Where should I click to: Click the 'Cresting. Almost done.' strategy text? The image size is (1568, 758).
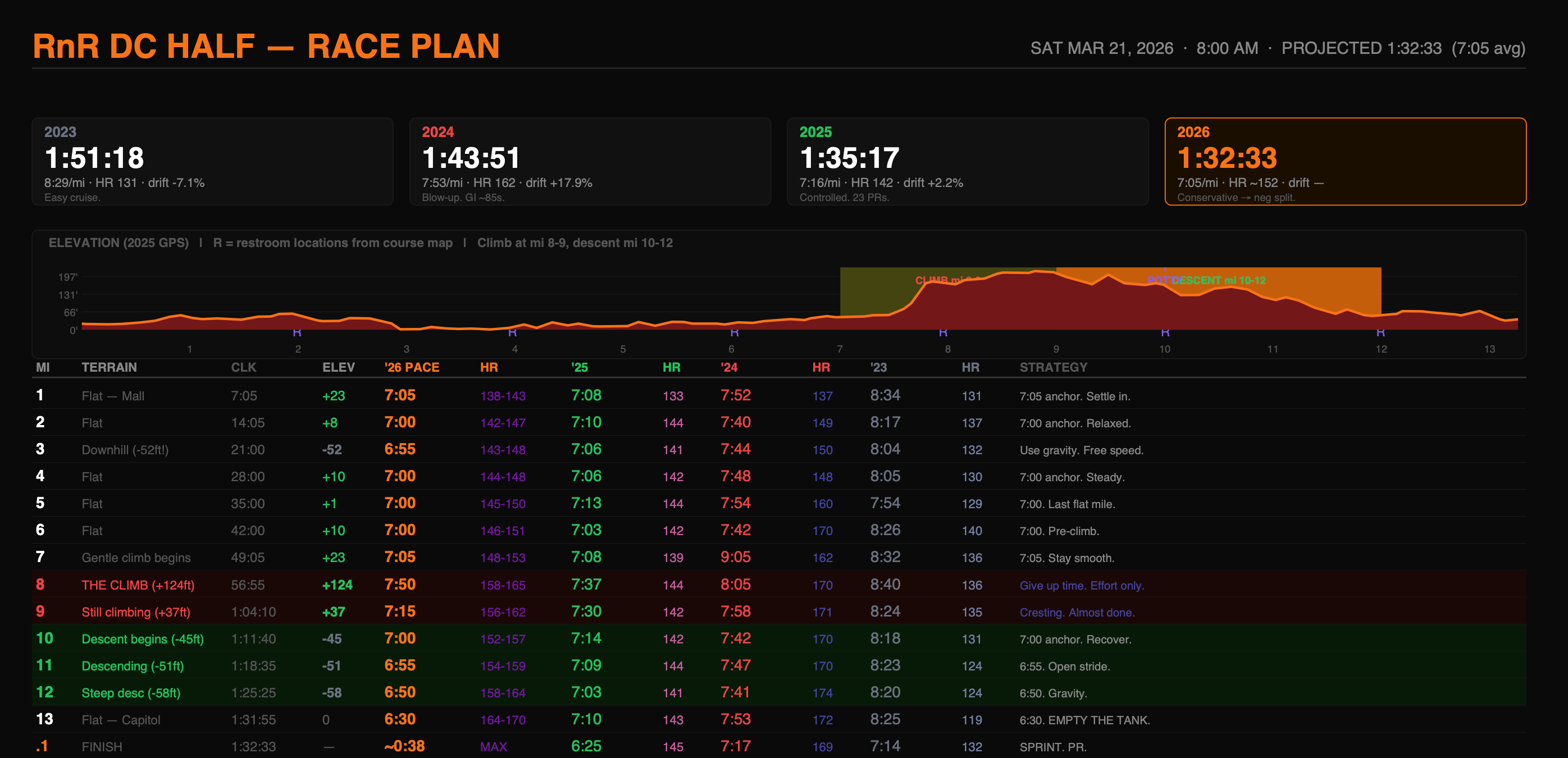(1077, 613)
